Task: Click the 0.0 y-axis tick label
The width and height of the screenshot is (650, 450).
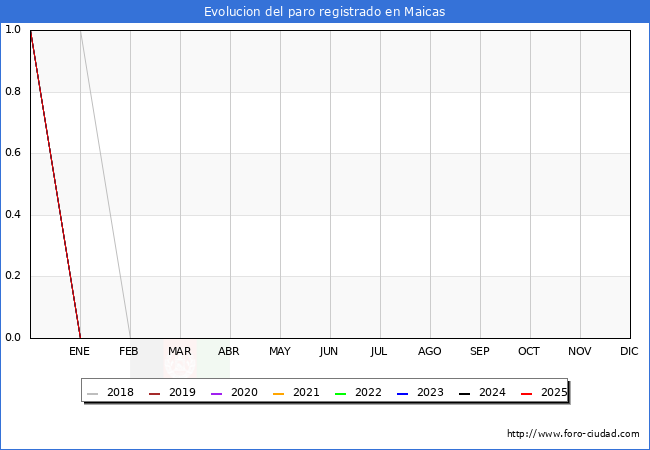Action: click(13, 338)
